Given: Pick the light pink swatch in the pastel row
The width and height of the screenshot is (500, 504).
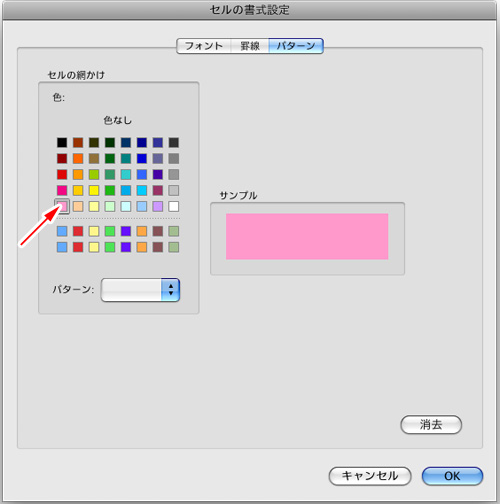Looking at the screenshot, I should (x=62, y=206).
